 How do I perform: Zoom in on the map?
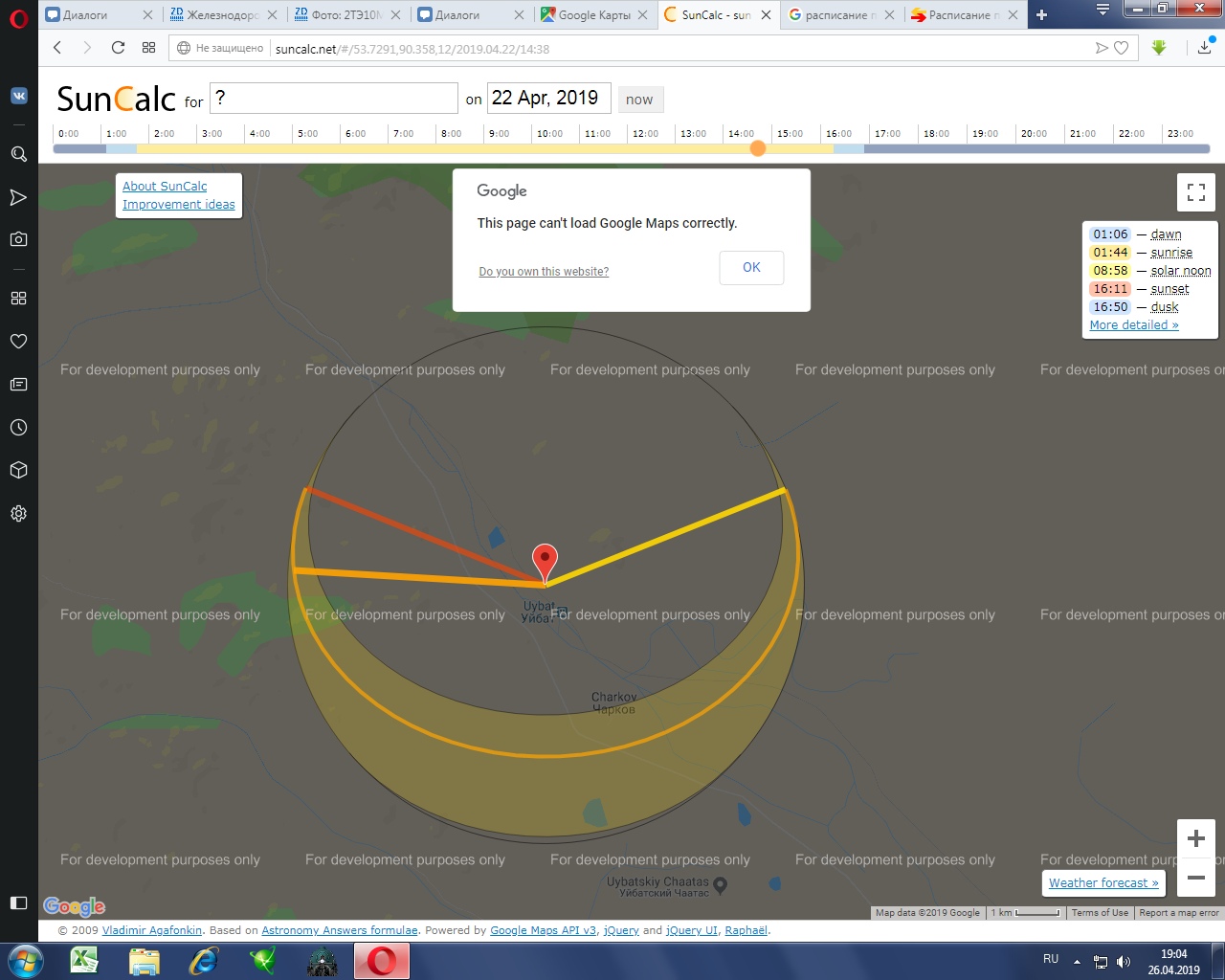(x=1195, y=839)
